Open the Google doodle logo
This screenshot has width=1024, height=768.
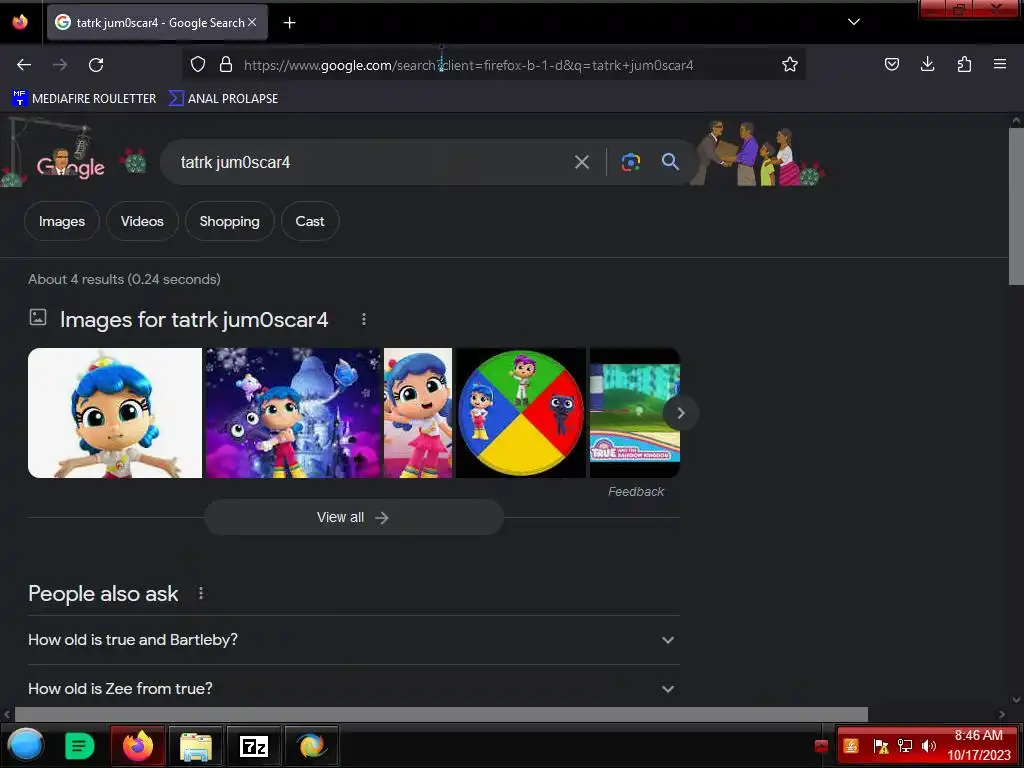click(x=71, y=162)
